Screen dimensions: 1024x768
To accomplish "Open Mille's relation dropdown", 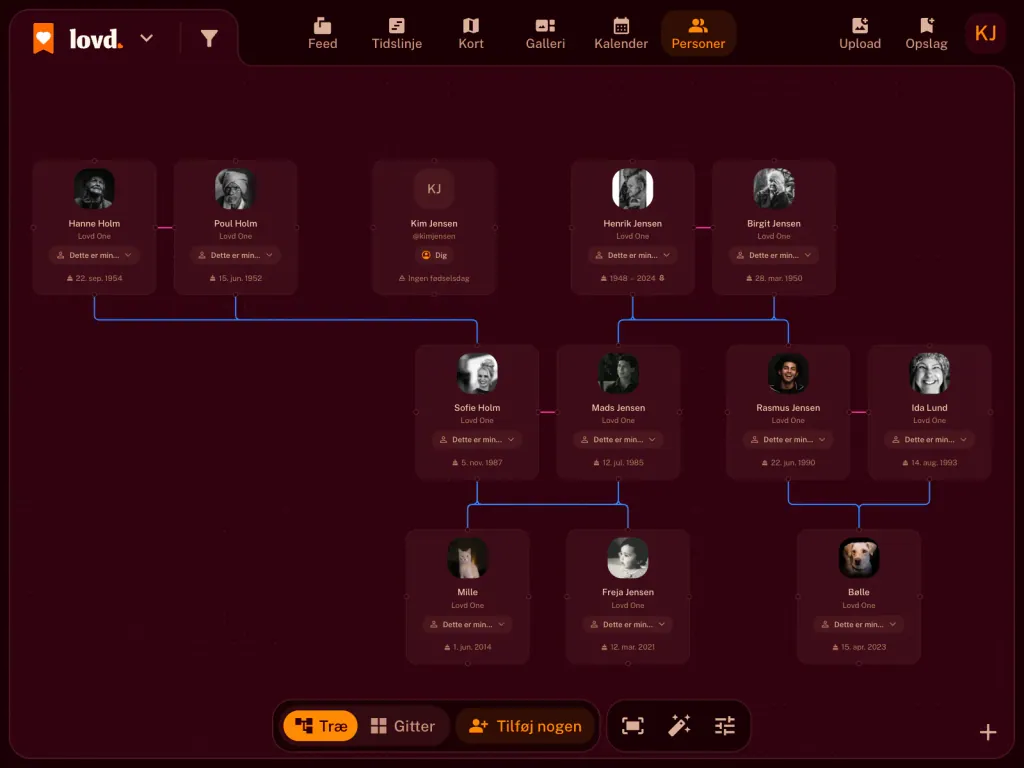I will click(467, 624).
